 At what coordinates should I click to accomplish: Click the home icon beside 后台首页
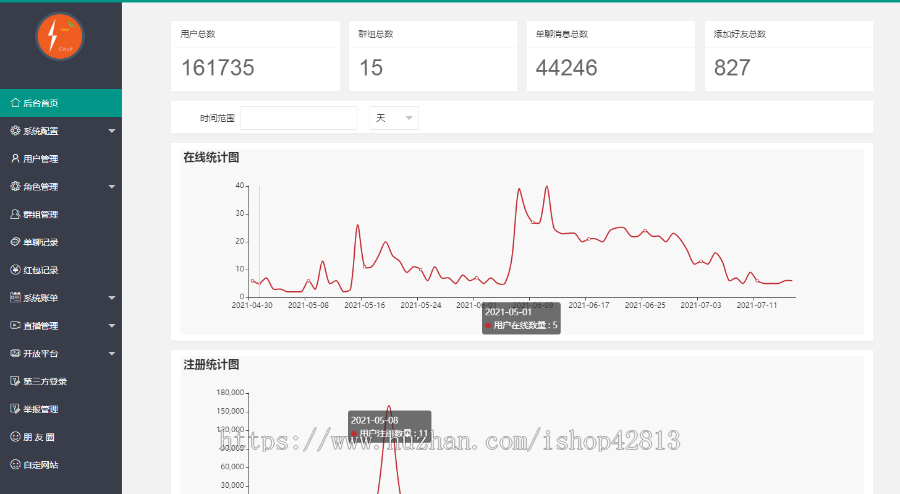[x=15, y=103]
